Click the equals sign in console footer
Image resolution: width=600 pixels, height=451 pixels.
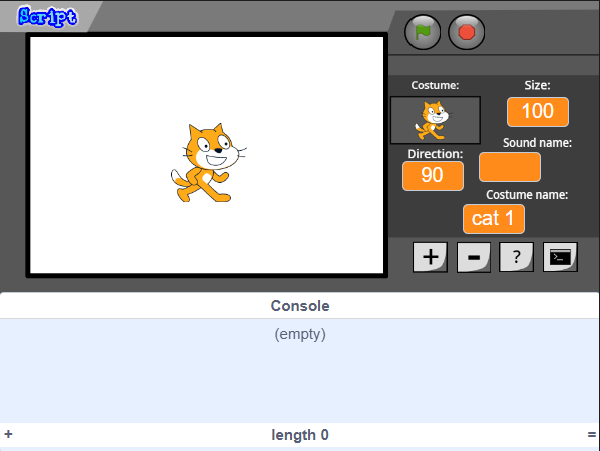tap(592, 435)
